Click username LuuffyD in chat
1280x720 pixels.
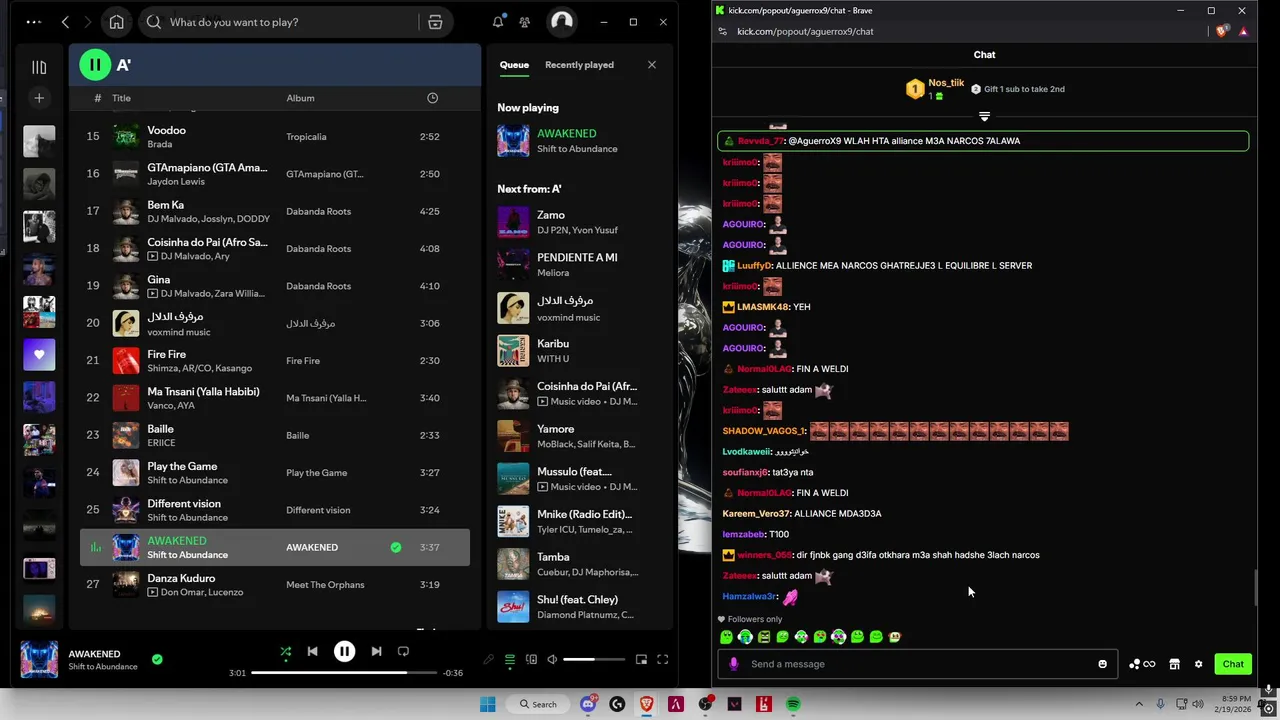coord(754,266)
